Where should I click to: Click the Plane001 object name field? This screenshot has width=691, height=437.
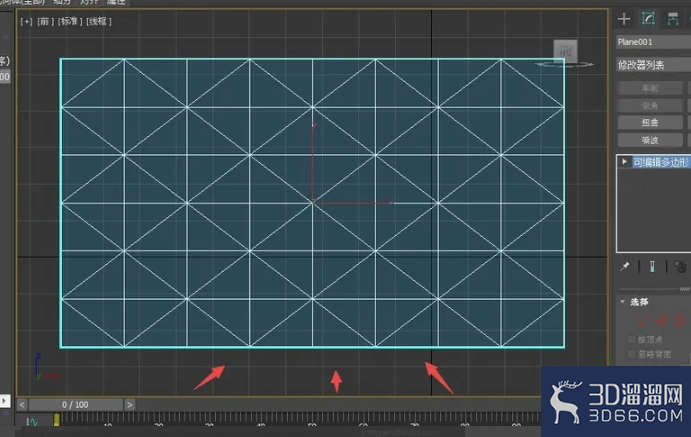click(654, 42)
